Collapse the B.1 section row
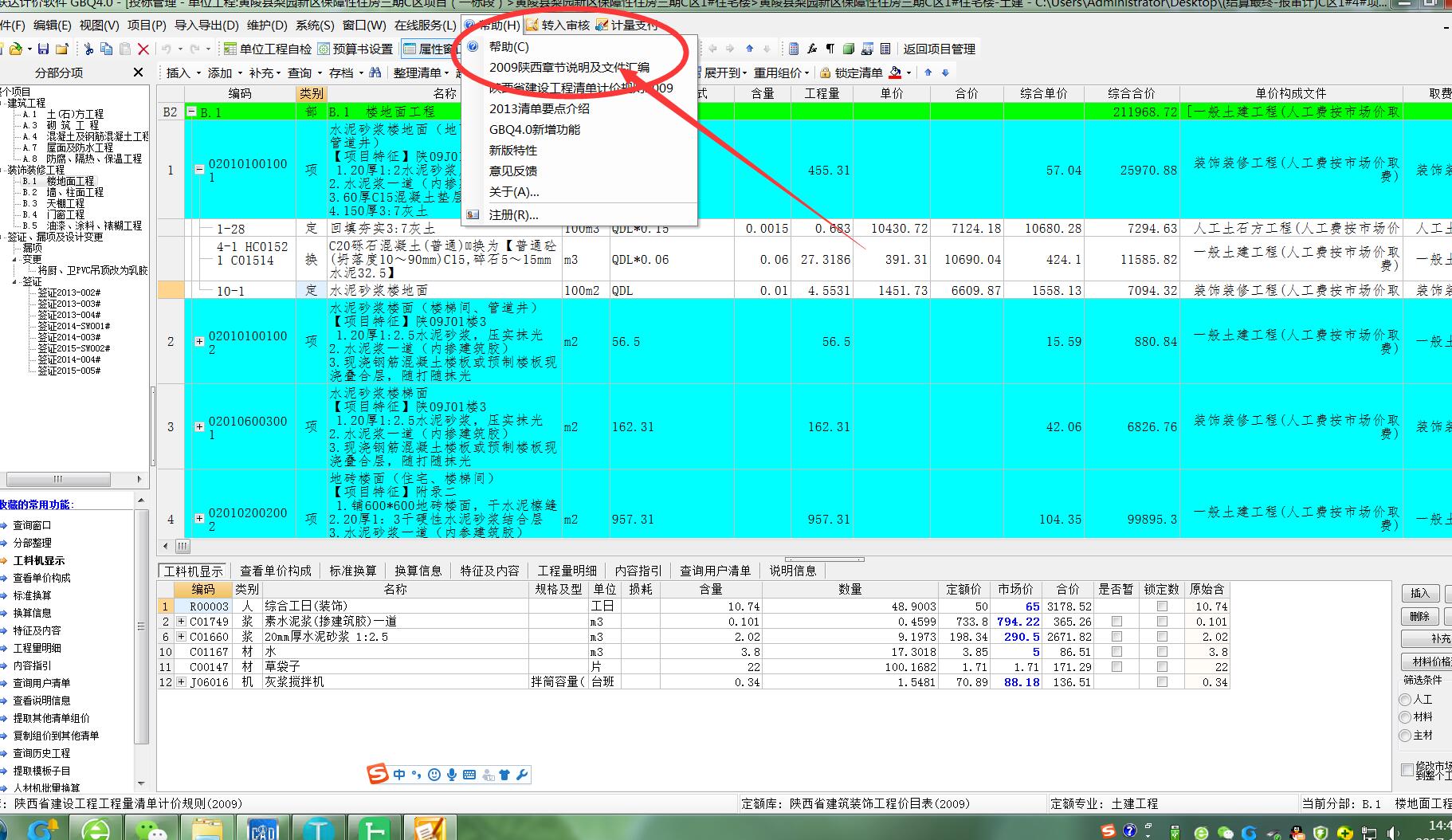Screen dimensions: 1452x840 tap(191, 112)
